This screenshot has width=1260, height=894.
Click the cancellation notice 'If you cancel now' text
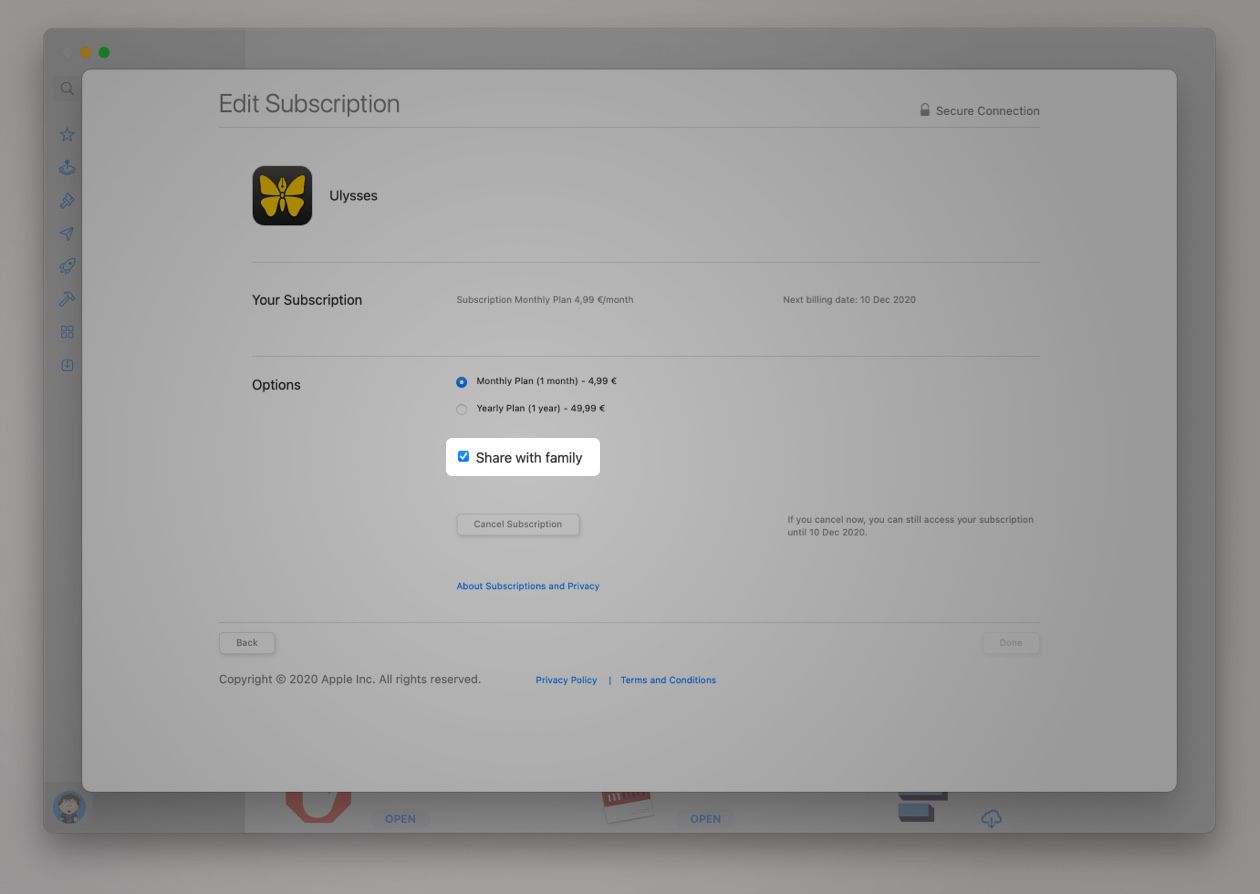pos(910,526)
